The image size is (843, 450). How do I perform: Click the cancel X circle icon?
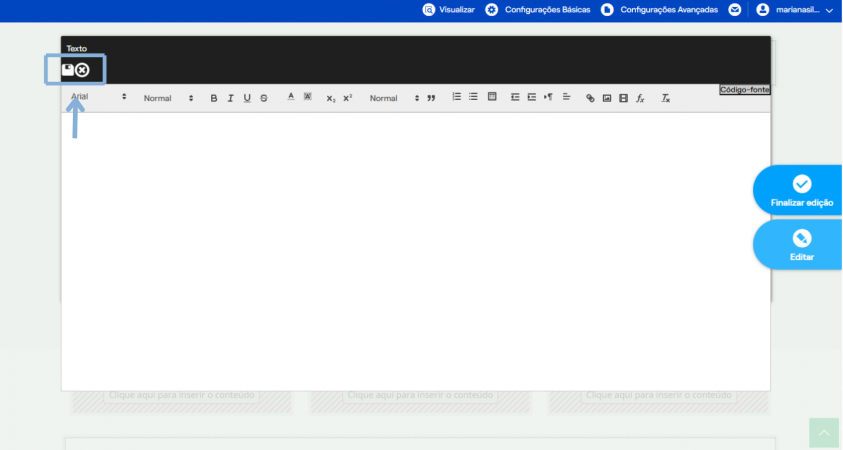tap(82, 70)
